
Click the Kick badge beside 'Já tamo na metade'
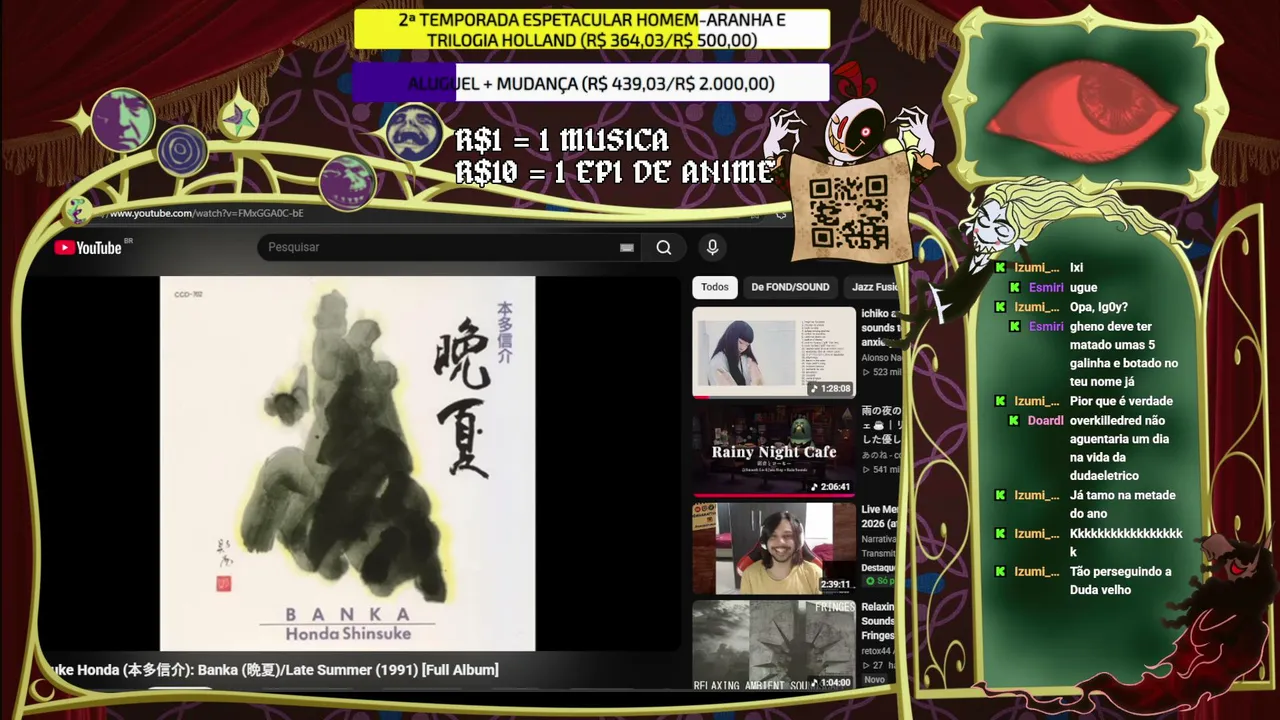point(1000,496)
